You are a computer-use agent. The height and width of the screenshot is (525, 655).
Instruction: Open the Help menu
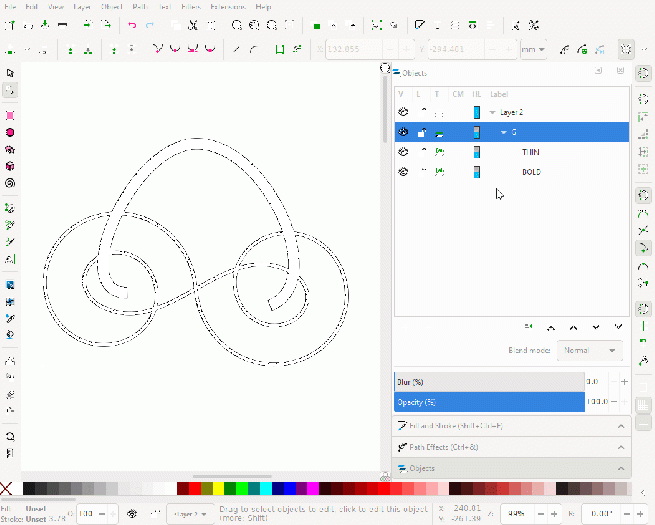pyautogui.click(x=263, y=6)
